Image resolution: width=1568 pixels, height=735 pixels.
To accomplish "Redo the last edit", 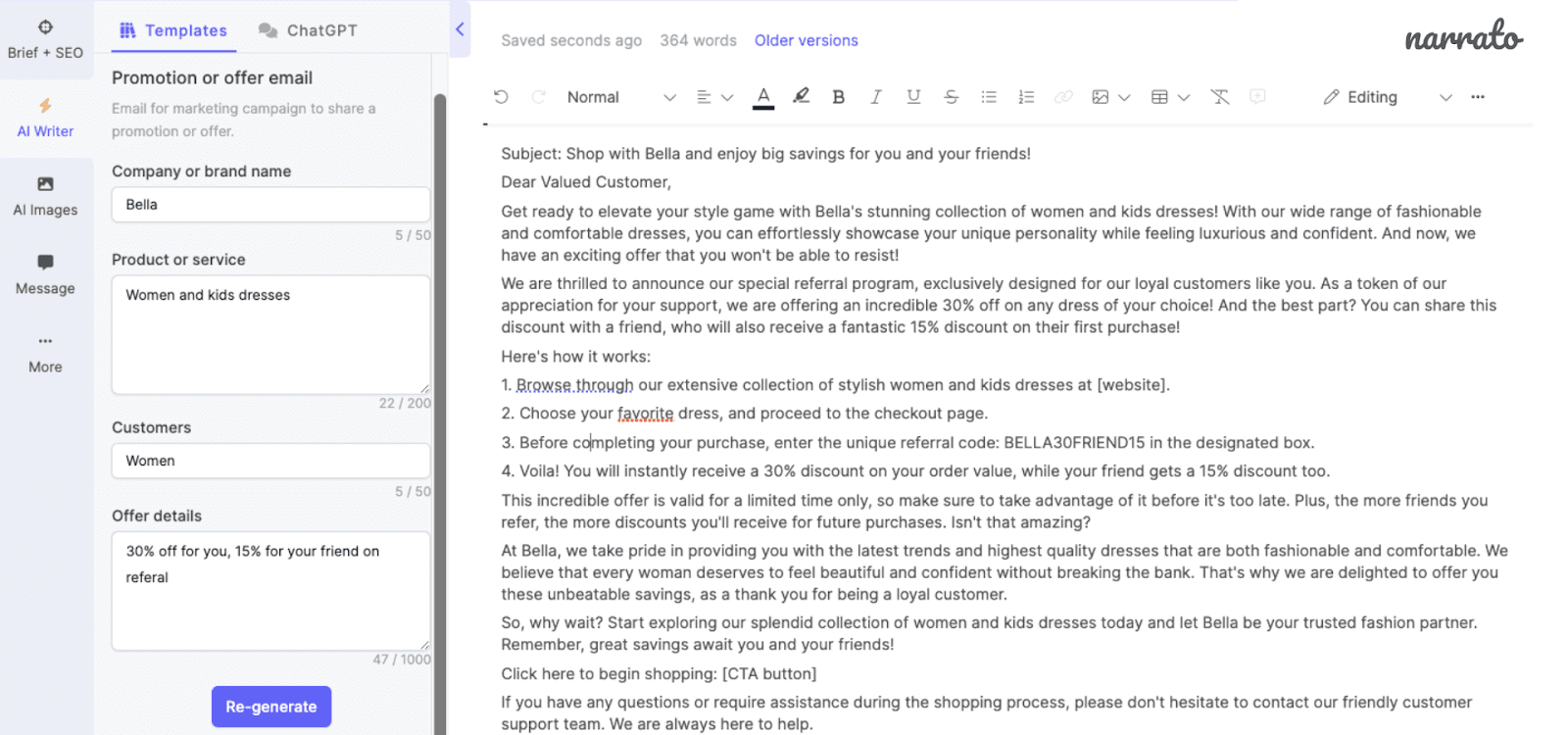I will pyautogui.click(x=538, y=97).
